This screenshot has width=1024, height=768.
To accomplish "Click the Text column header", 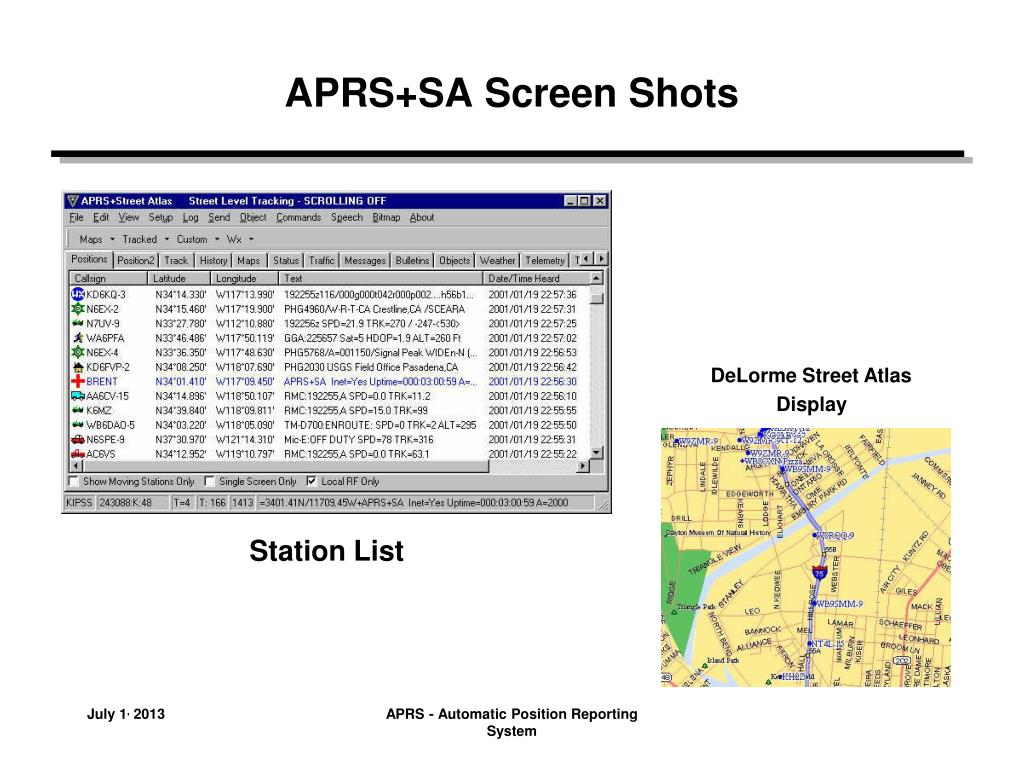I will point(381,278).
